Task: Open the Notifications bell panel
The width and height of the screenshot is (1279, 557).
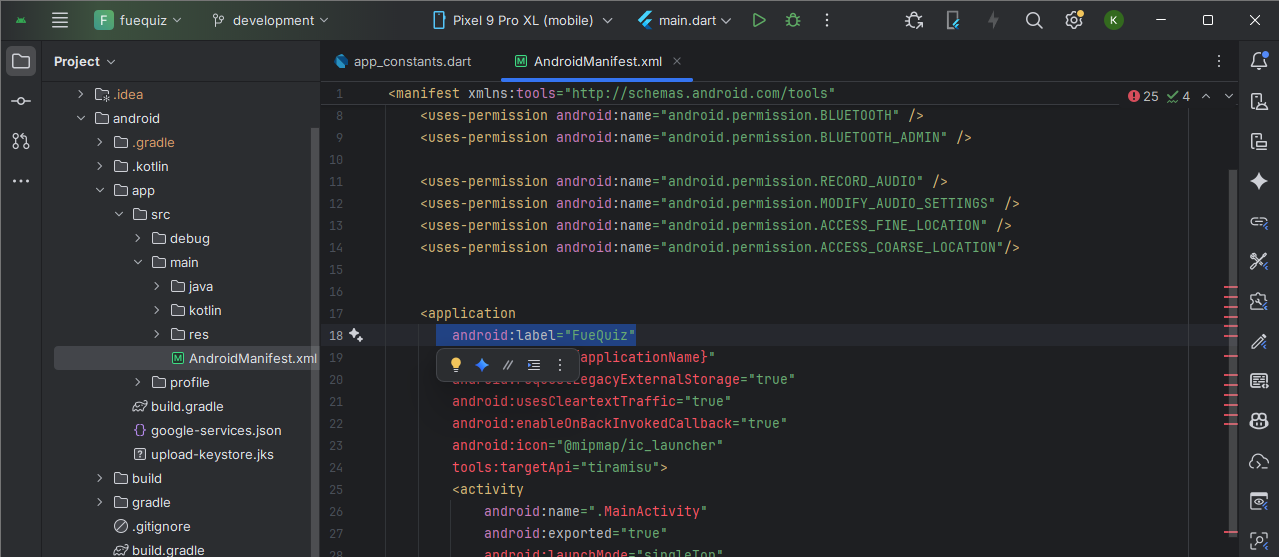Action: (1259, 62)
